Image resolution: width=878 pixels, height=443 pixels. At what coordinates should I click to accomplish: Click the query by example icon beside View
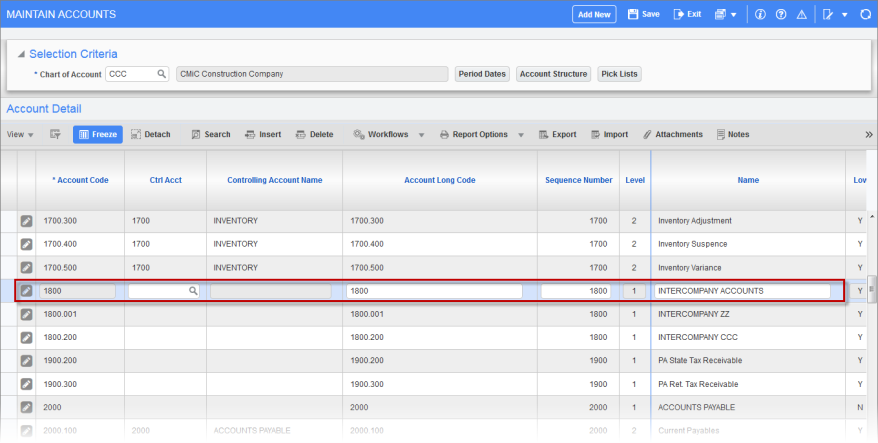(55, 134)
